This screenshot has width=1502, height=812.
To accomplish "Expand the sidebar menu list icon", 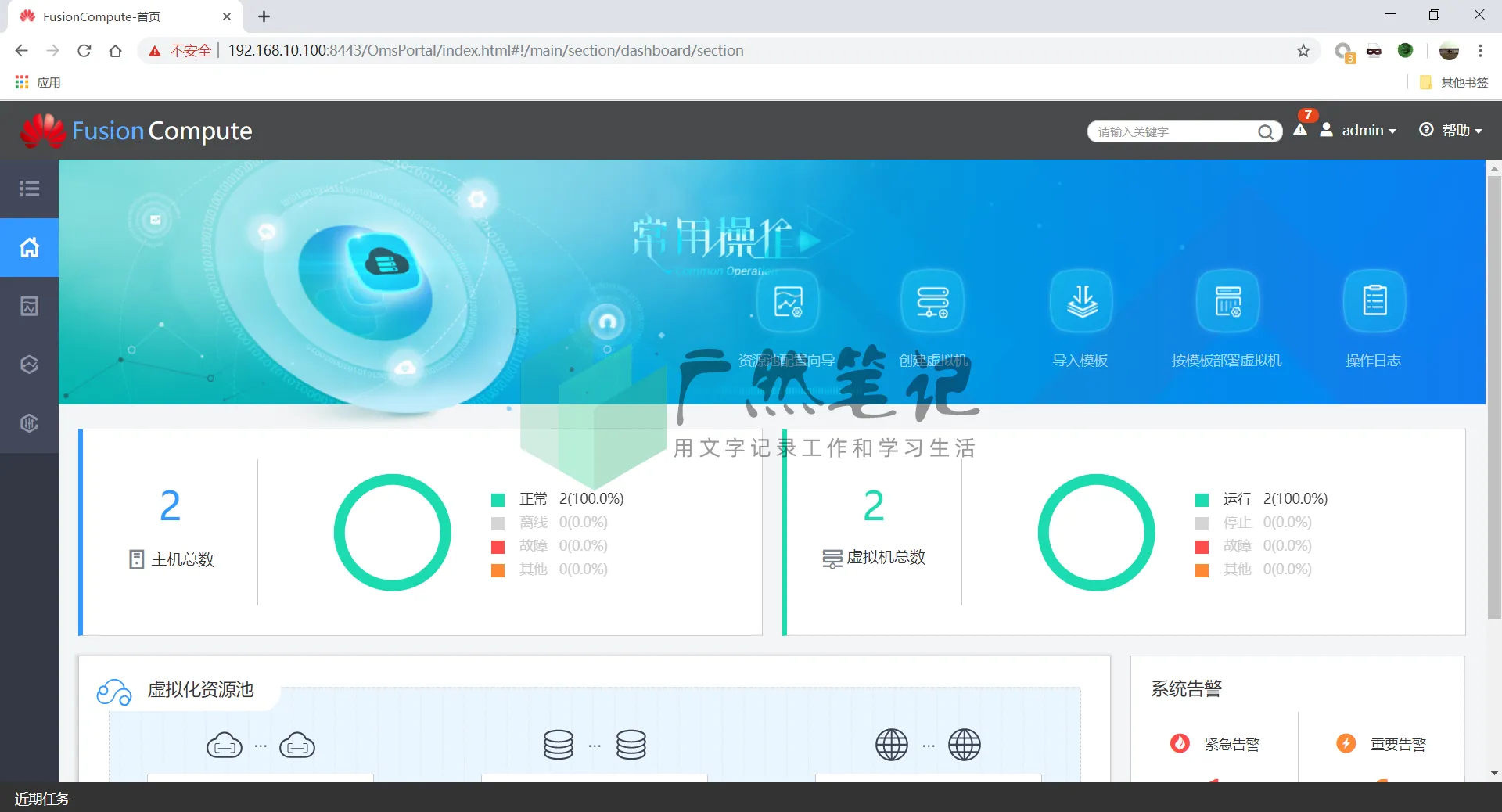I will tap(29, 189).
